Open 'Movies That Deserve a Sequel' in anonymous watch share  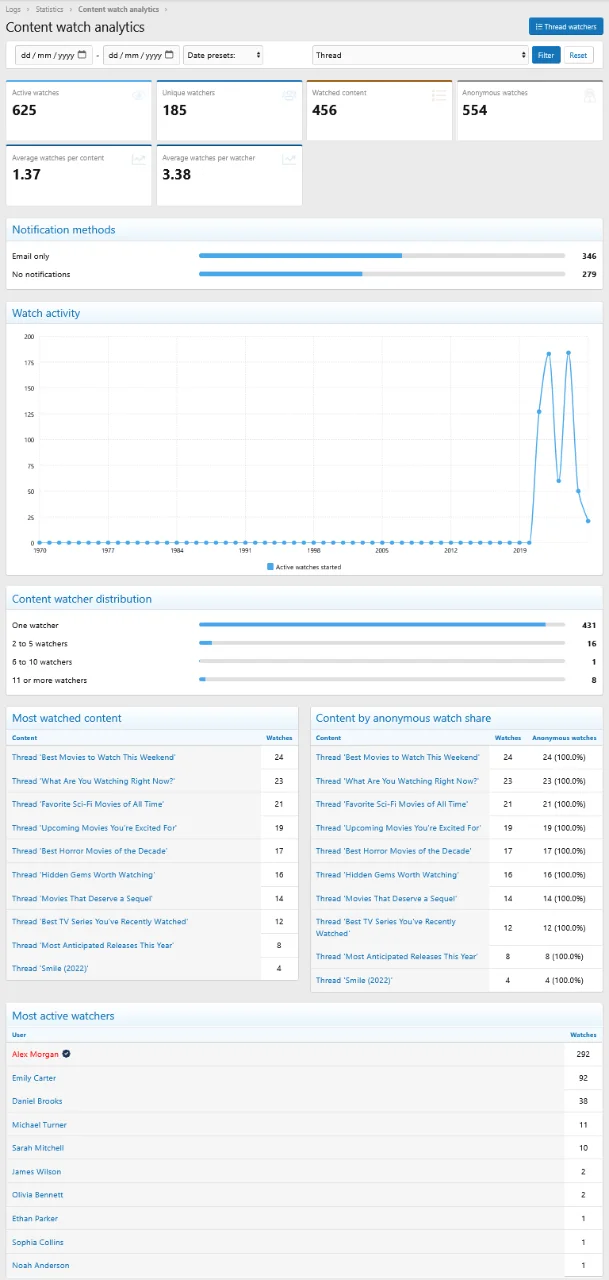pos(387,898)
